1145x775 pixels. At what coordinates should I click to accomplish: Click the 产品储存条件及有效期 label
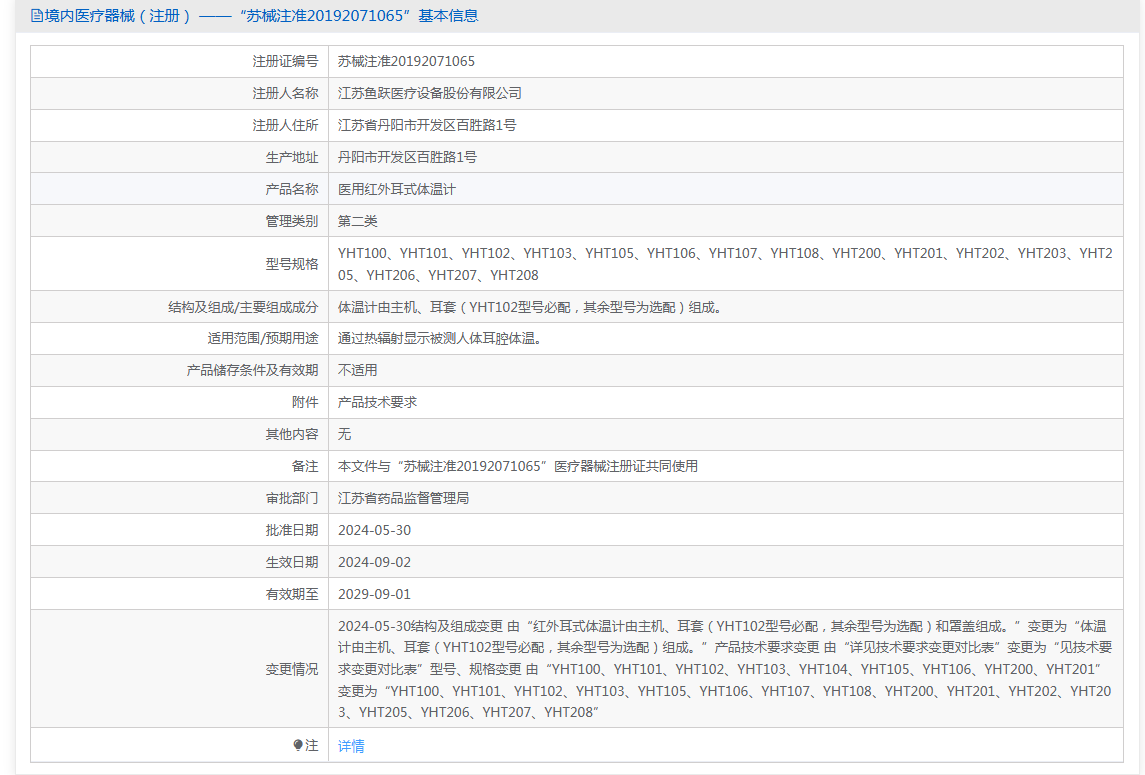(x=253, y=370)
